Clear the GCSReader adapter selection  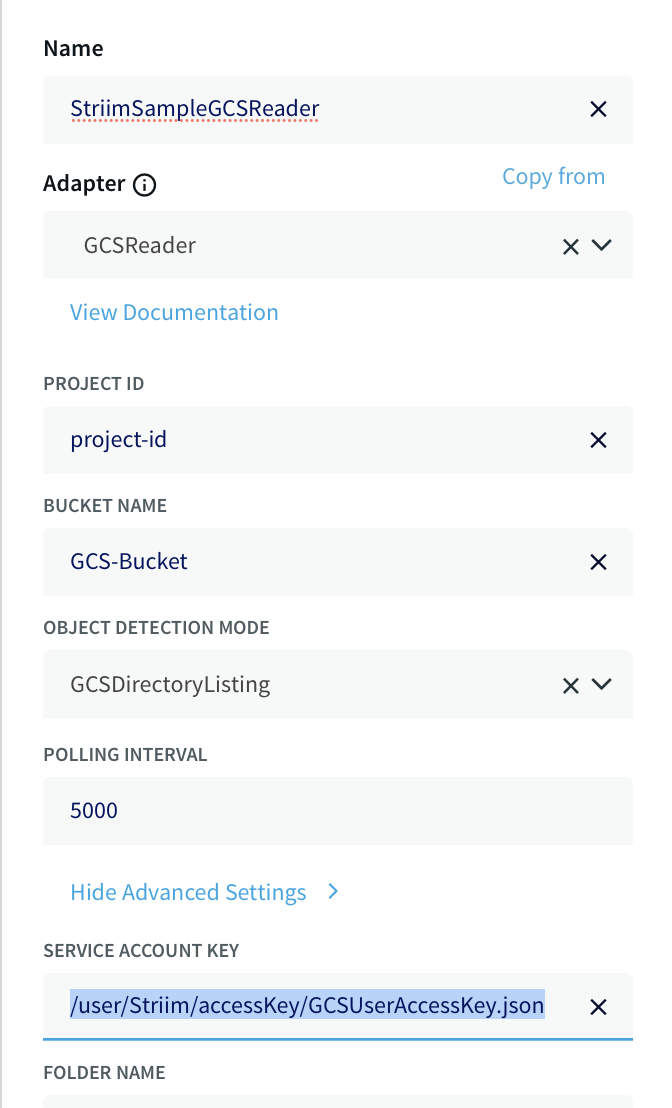tap(570, 246)
